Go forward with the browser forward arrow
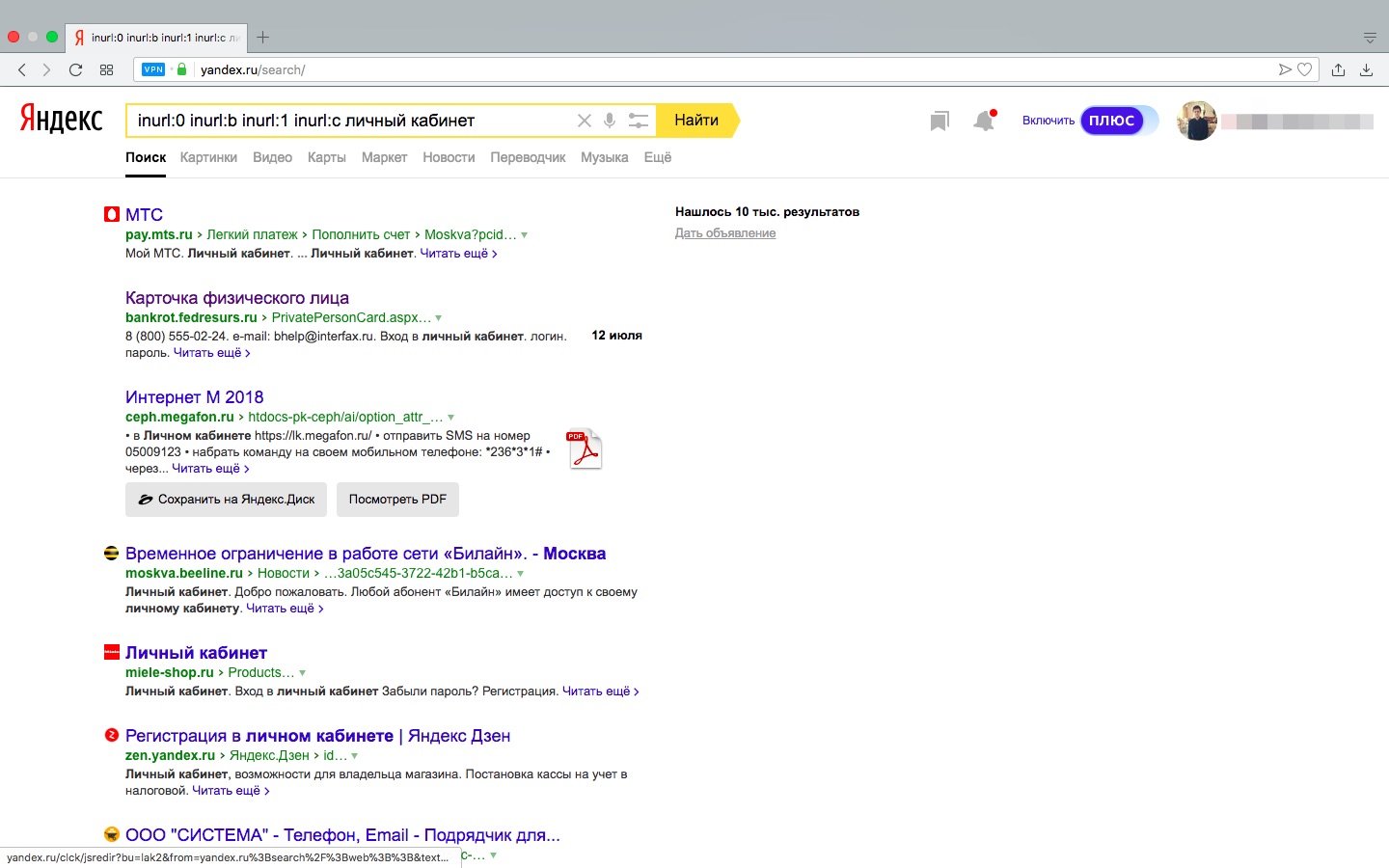 coord(46,69)
